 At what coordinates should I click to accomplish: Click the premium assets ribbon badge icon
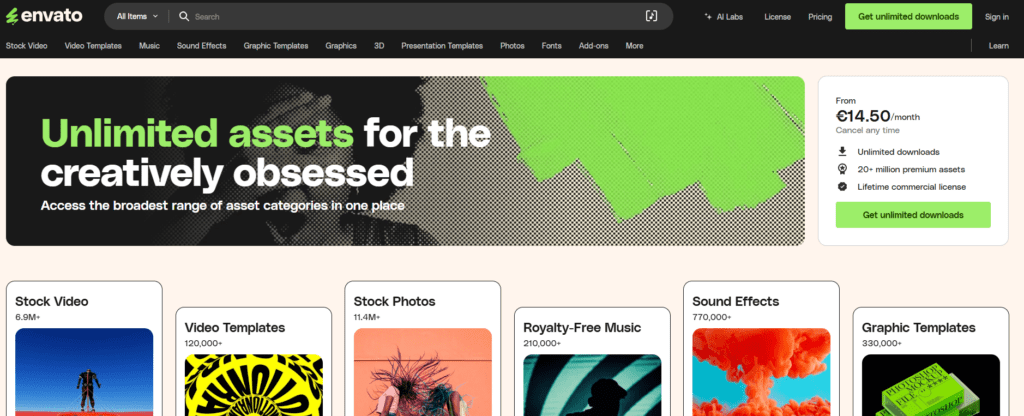[x=842, y=169]
